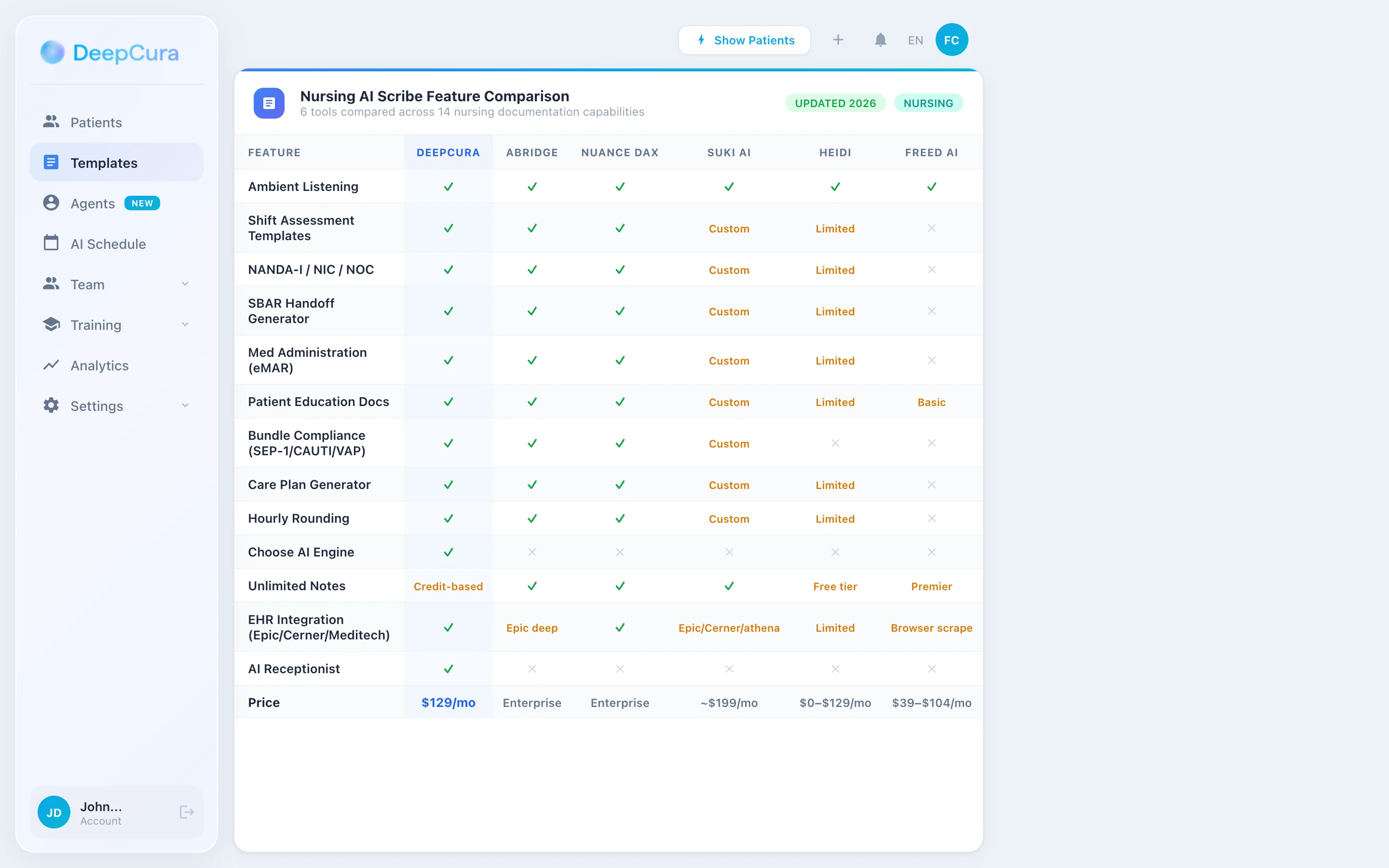Expand the Settings submenu chevron
The width and height of the screenshot is (1389, 868).
[185, 405]
